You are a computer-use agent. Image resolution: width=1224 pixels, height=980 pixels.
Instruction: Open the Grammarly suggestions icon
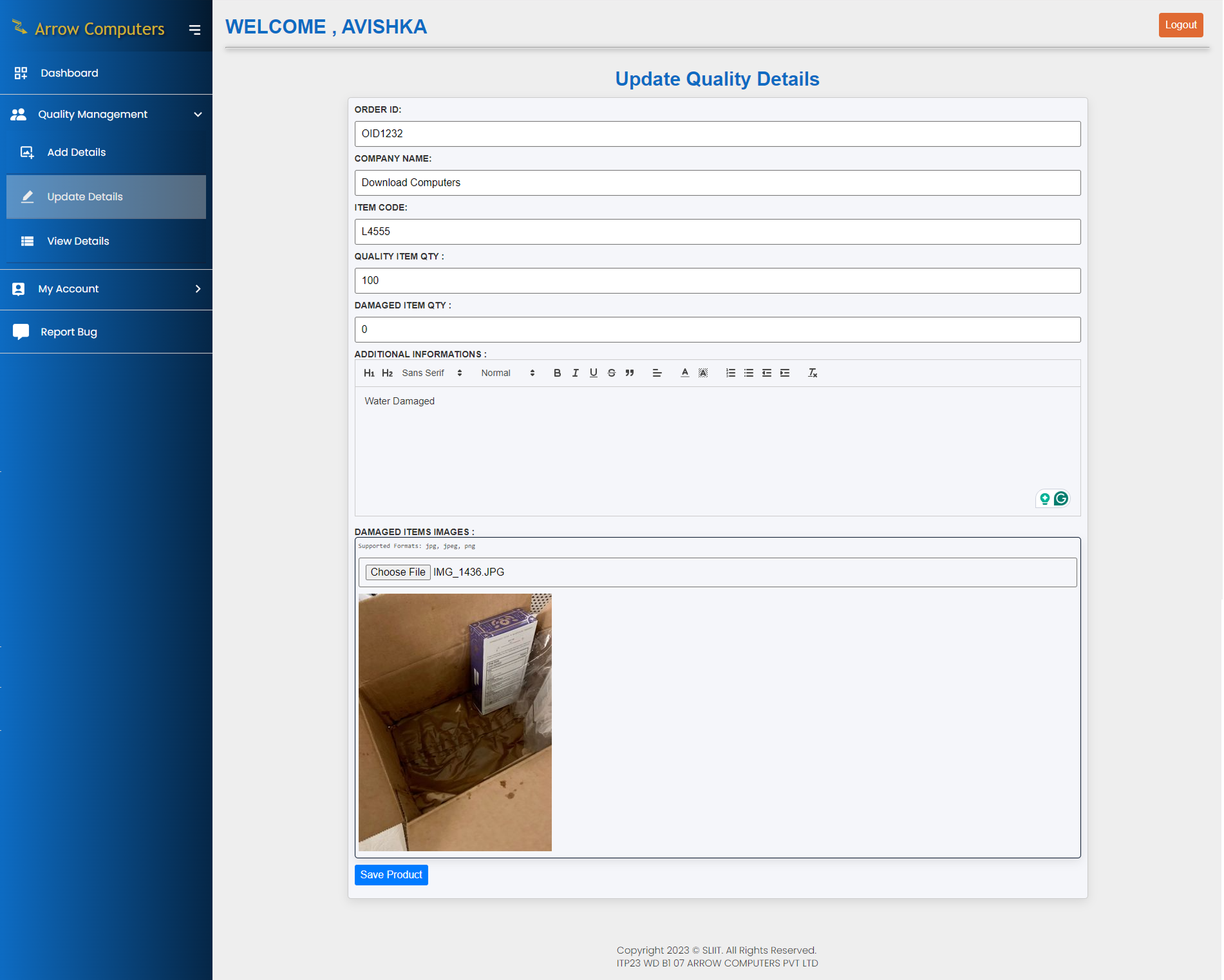(x=1060, y=498)
